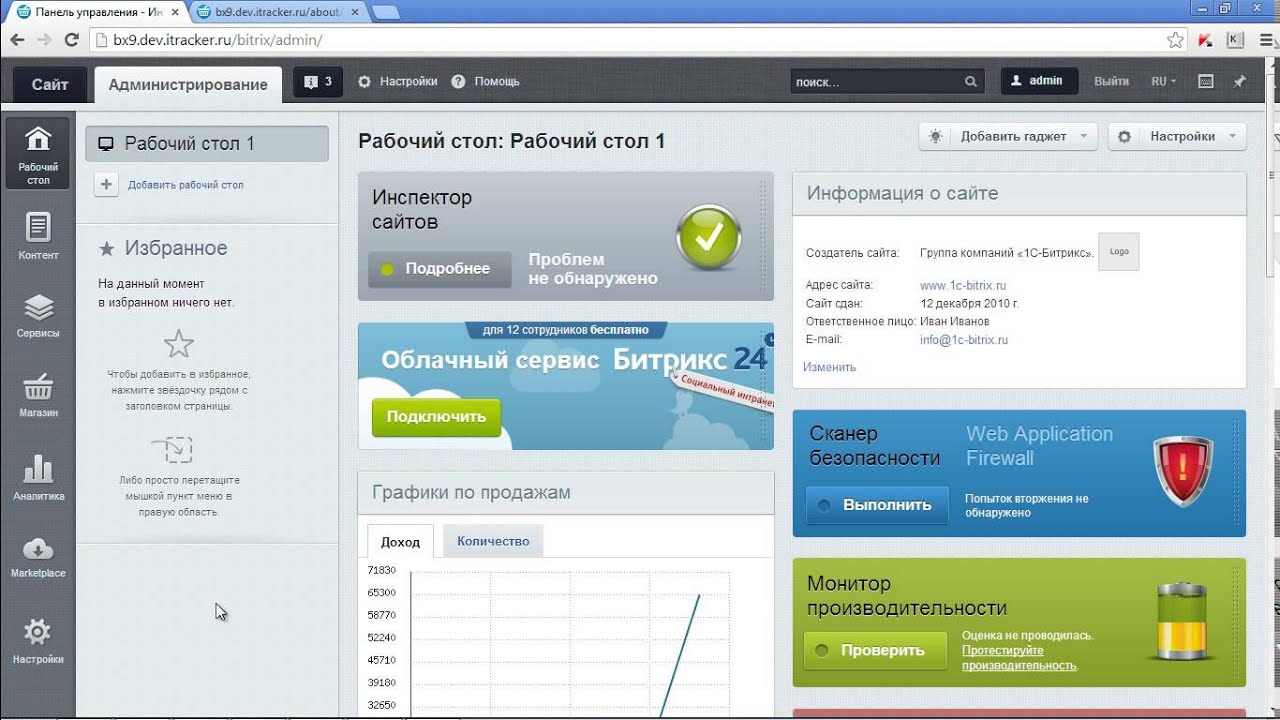Click the Графики по продажам gadget title
The width and height of the screenshot is (1280, 720).
tap(471, 492)
